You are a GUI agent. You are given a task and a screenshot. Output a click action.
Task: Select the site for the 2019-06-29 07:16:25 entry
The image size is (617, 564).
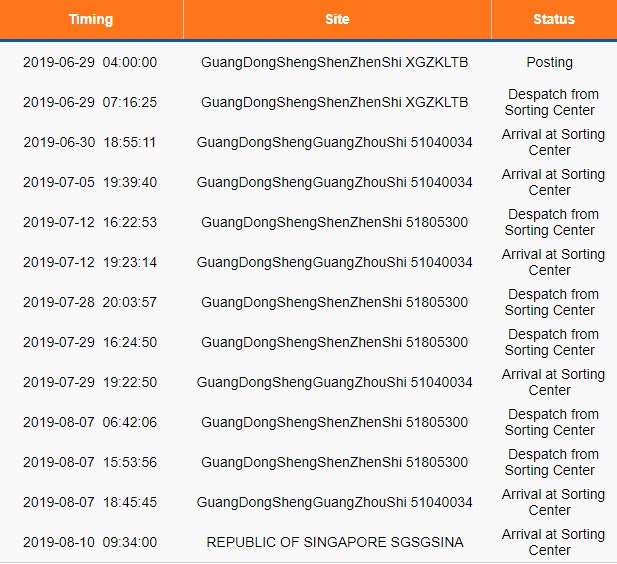pyautogui.click(x=334, y=102)
